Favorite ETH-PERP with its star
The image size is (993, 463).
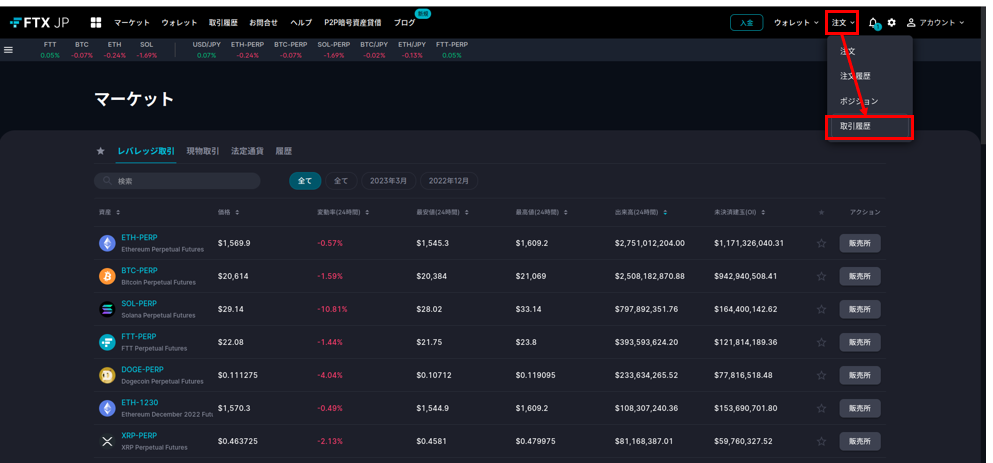[821, 243]
